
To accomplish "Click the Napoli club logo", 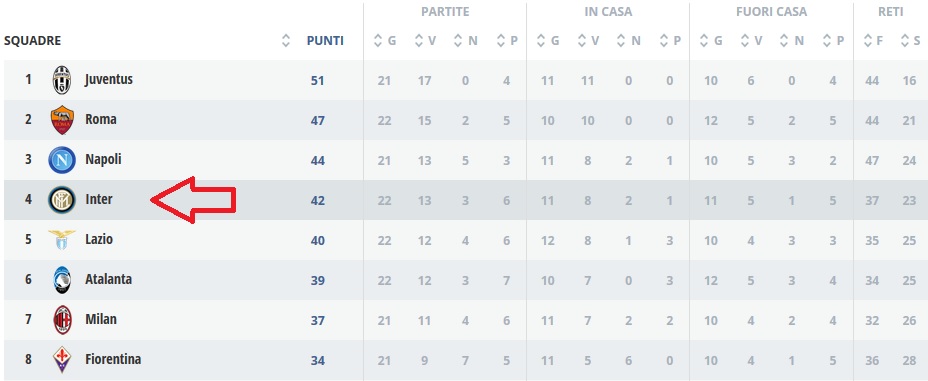I will click(62, 160).
